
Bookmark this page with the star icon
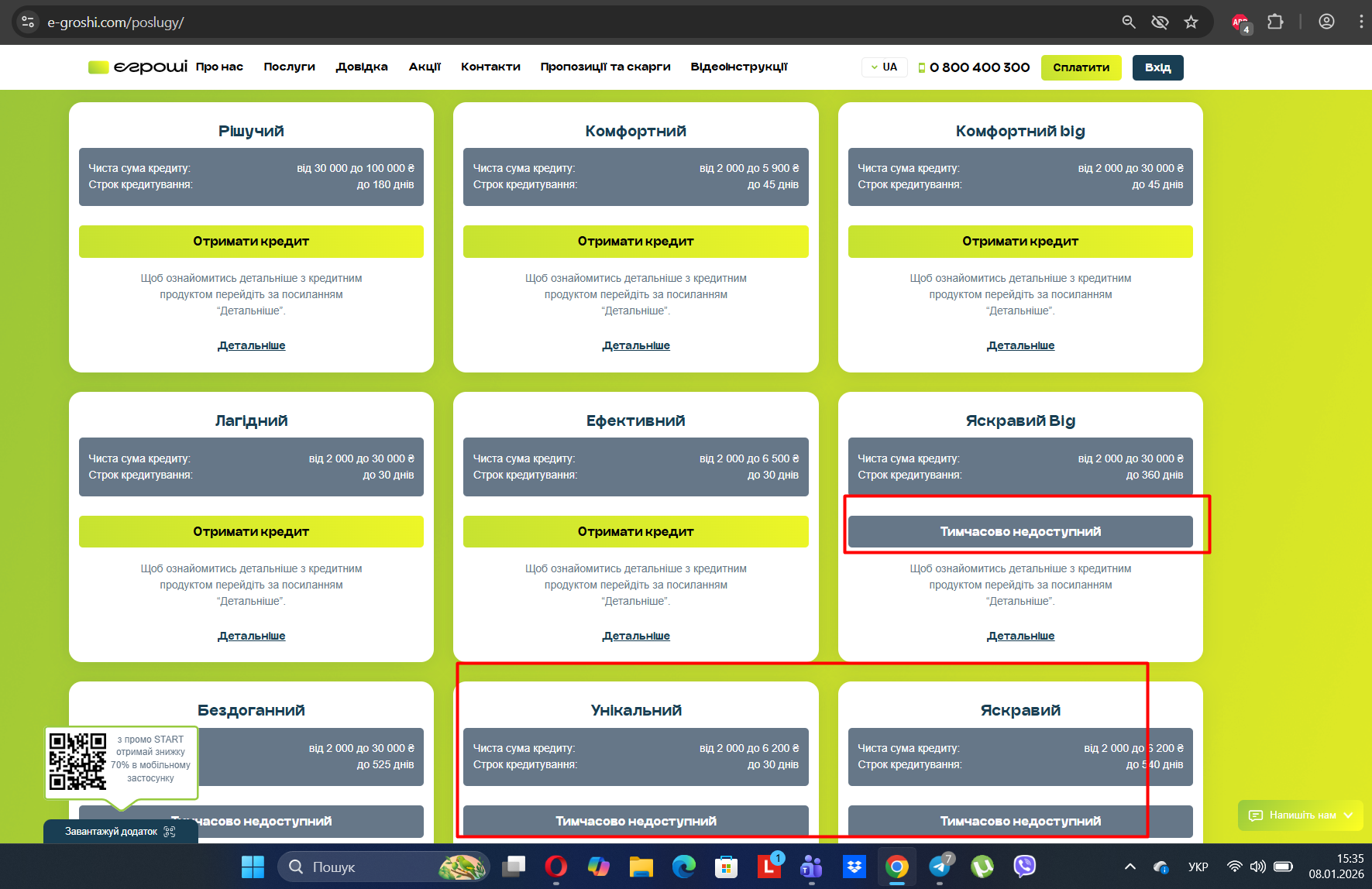pyautogui.click(x=1191, y=22)
